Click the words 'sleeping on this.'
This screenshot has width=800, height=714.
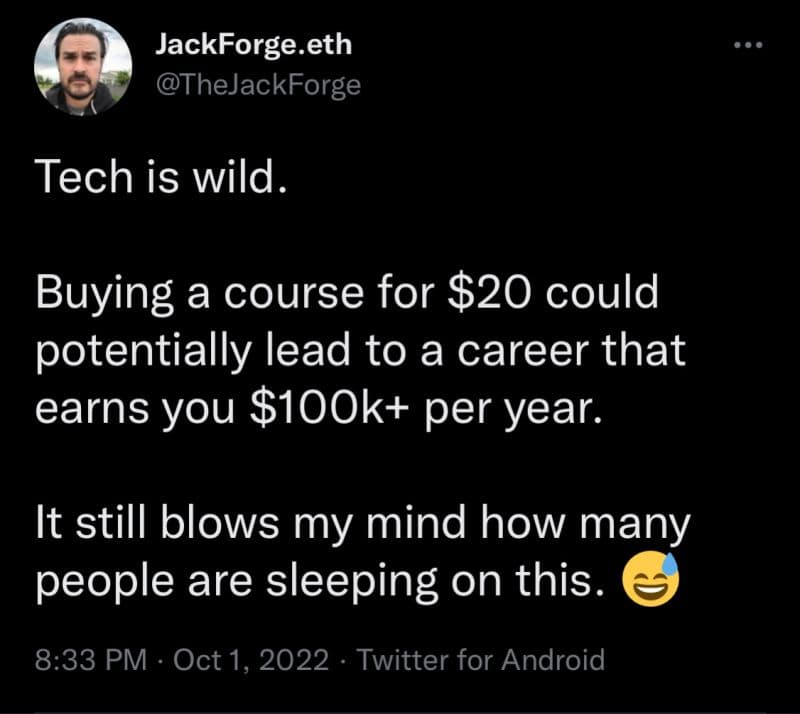pos(437,582)
